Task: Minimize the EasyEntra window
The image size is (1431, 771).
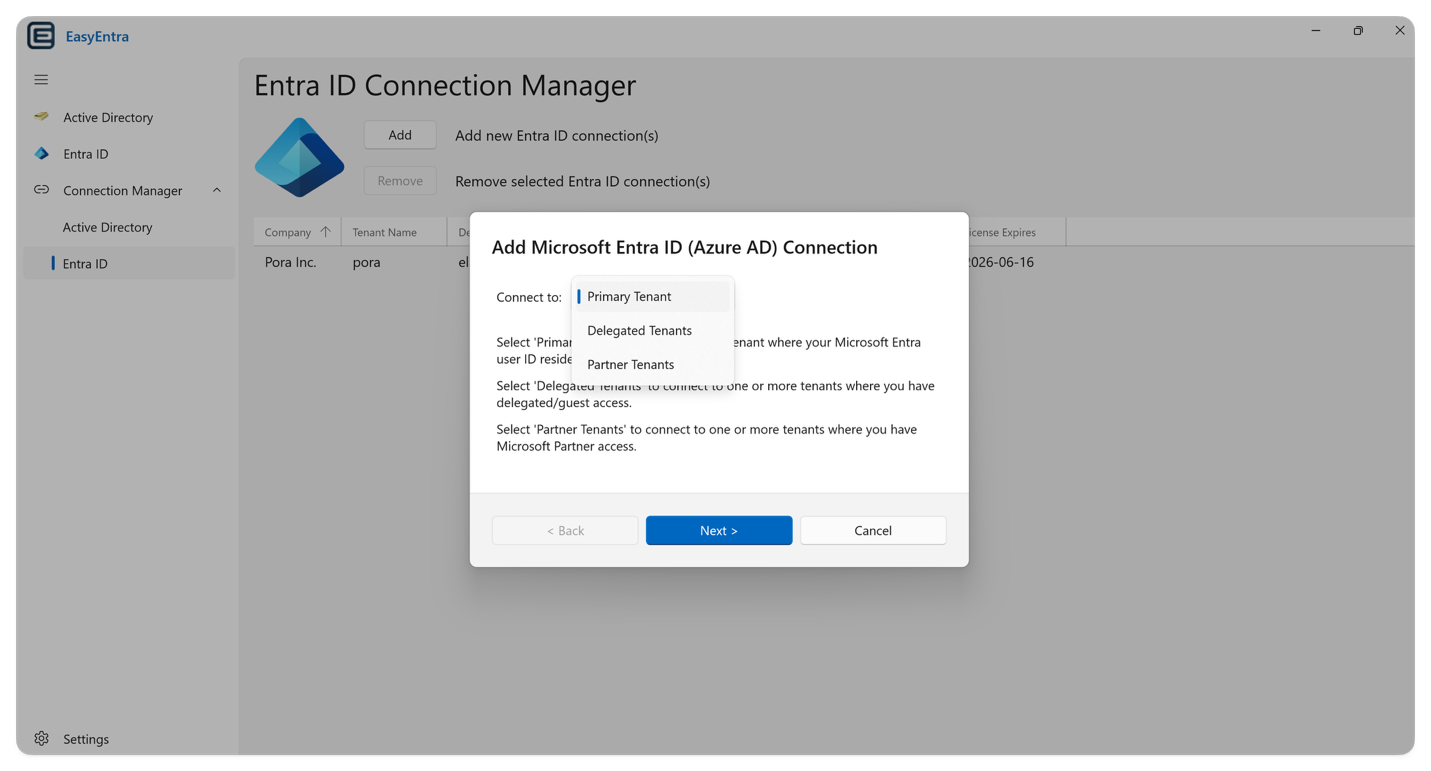Action: point(1316,31)
